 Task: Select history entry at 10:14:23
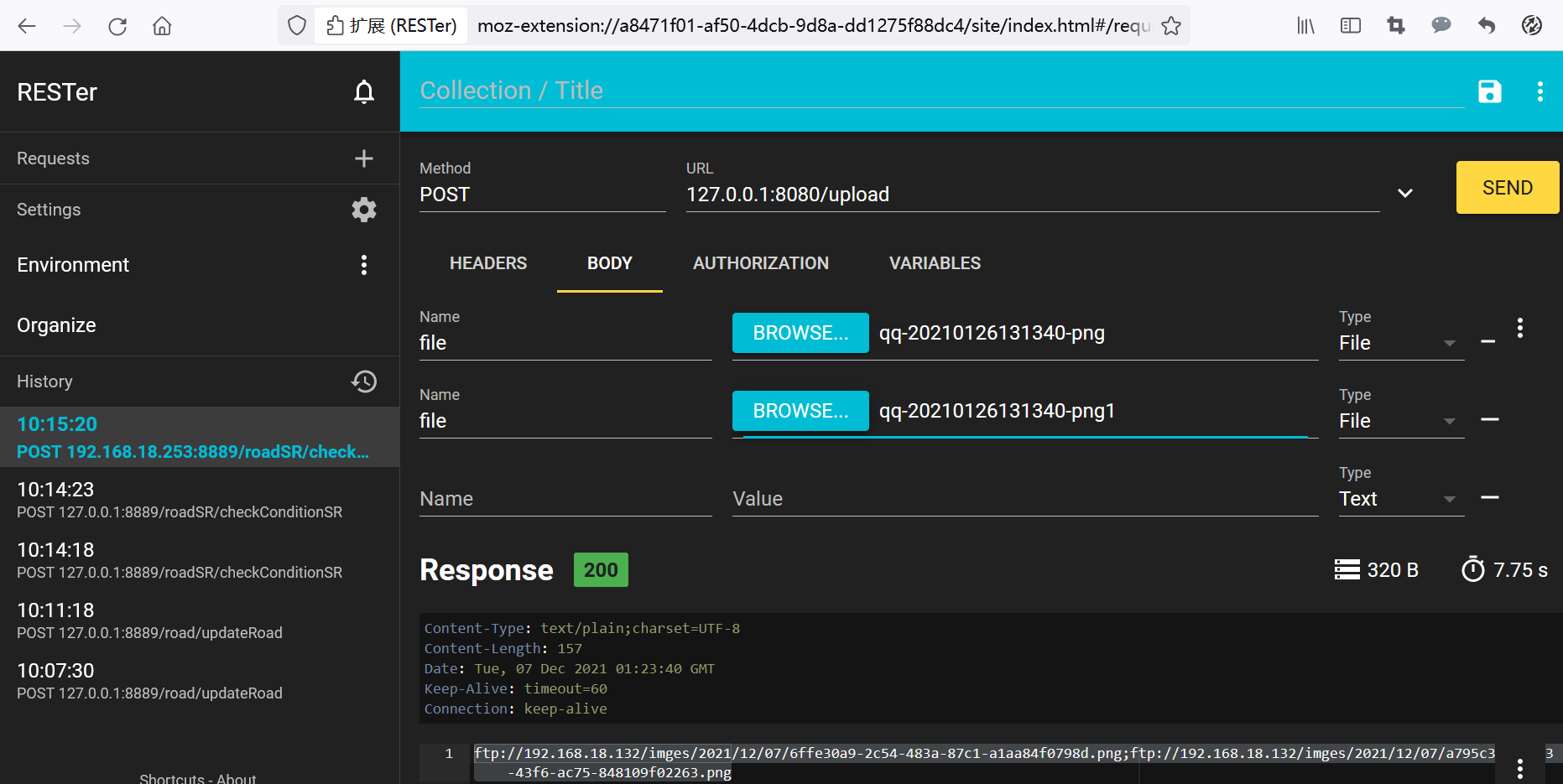pos(200,500)
